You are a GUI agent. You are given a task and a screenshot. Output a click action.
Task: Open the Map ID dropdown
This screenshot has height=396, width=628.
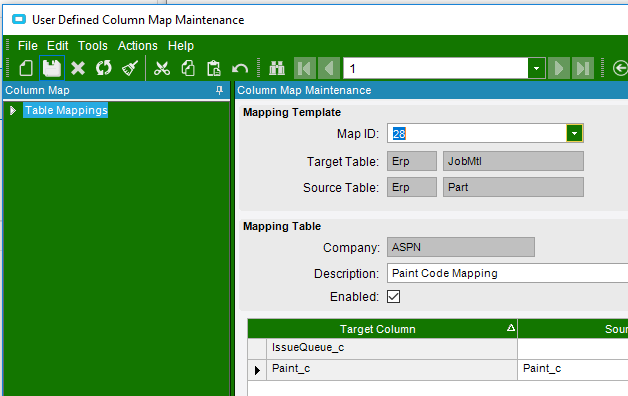pos(574,133)
